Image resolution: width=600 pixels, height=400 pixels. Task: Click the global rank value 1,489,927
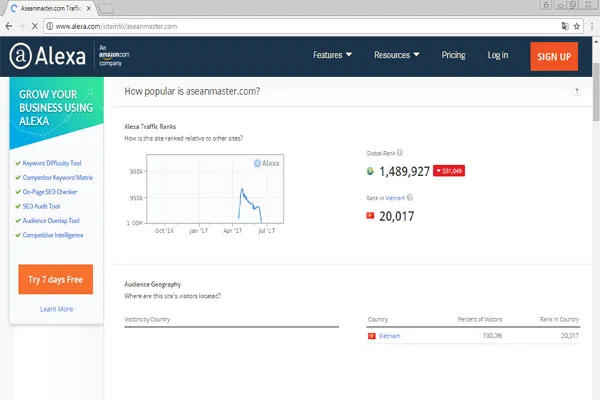click(x=404, y=171)
